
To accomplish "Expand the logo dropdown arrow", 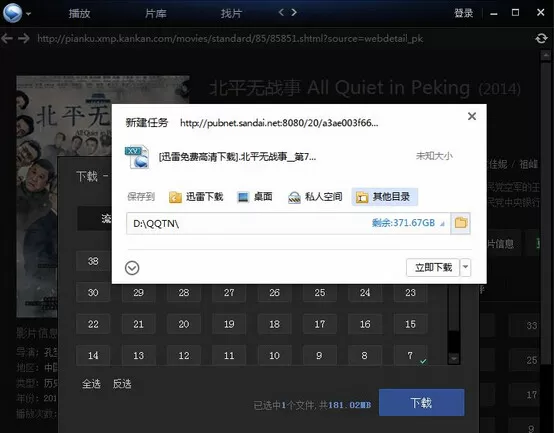I will tap(29, 14).
